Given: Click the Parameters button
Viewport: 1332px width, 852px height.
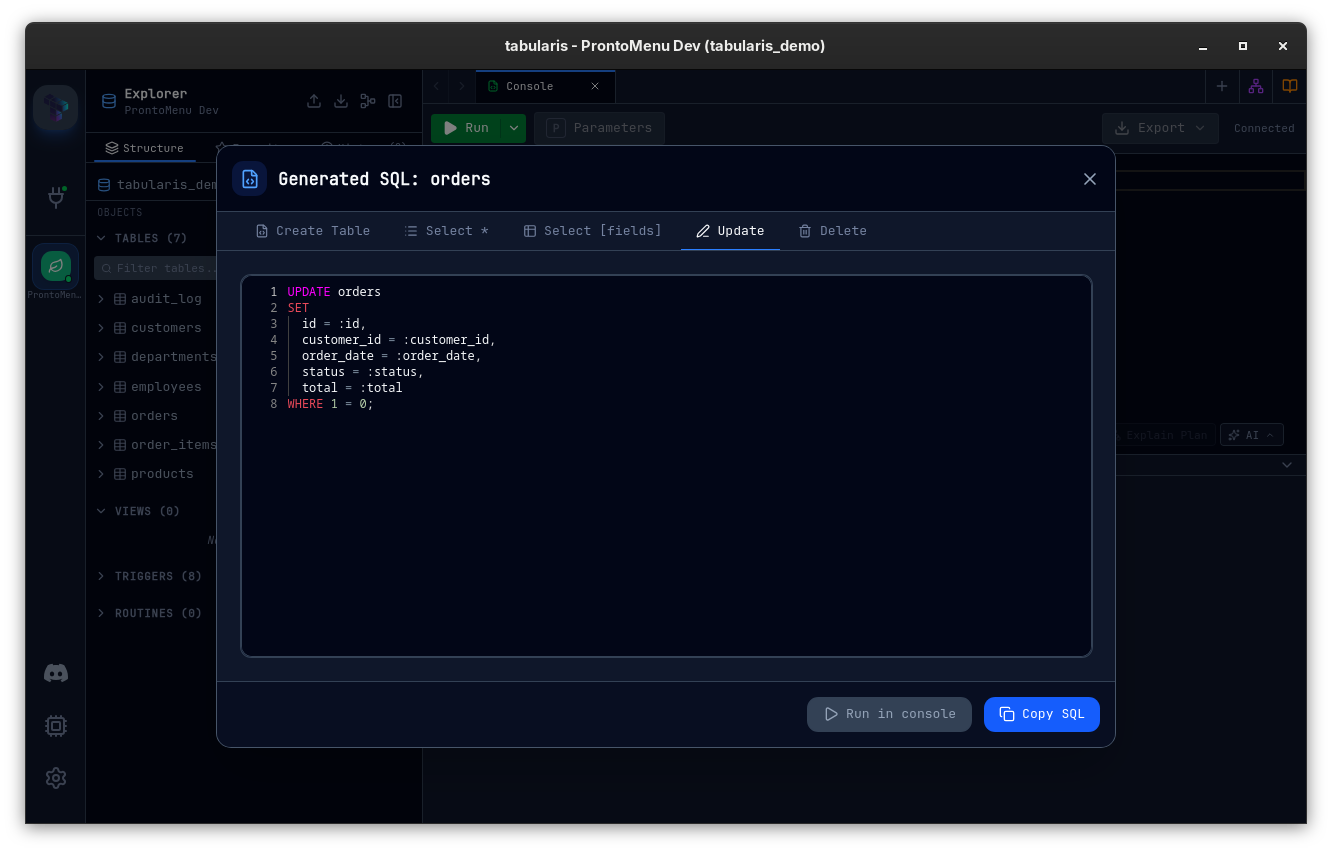Looking at the screenshot, I should click(x=599, y=128).
